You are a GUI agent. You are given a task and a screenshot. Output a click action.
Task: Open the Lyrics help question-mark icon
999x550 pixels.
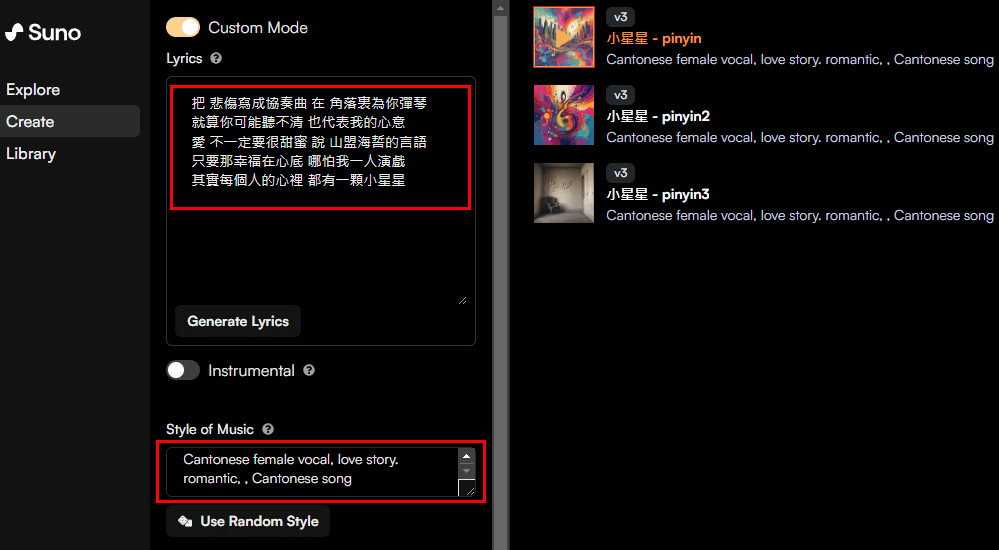click(216, 58)
